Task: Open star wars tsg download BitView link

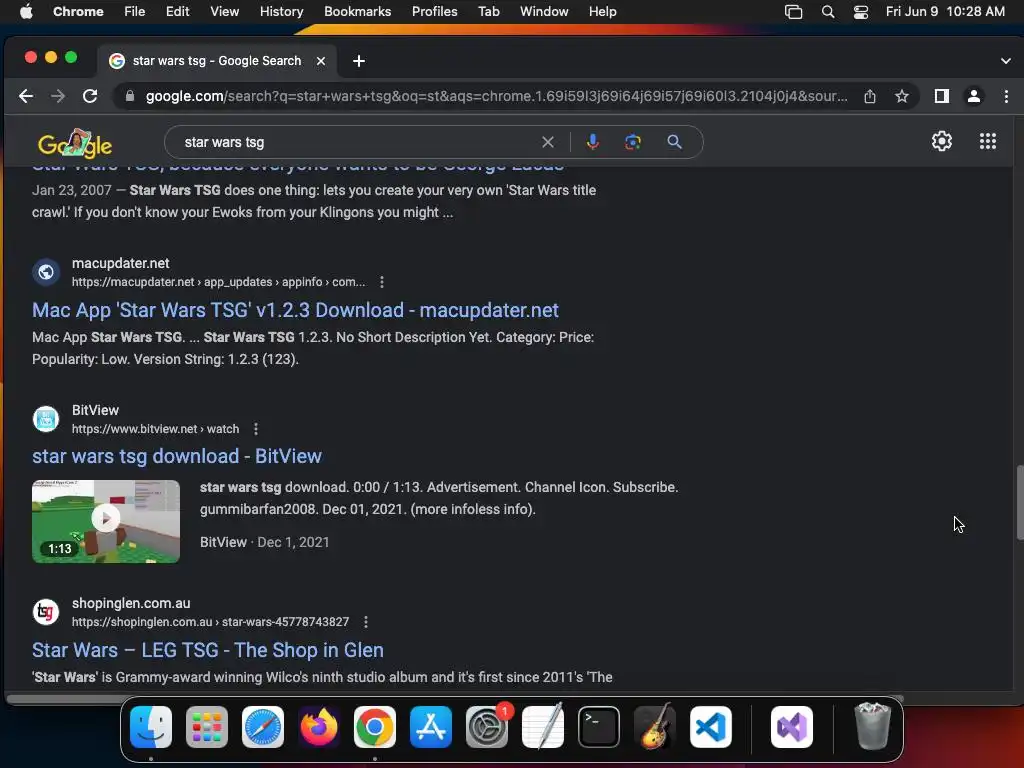Action: pos(177,456)
